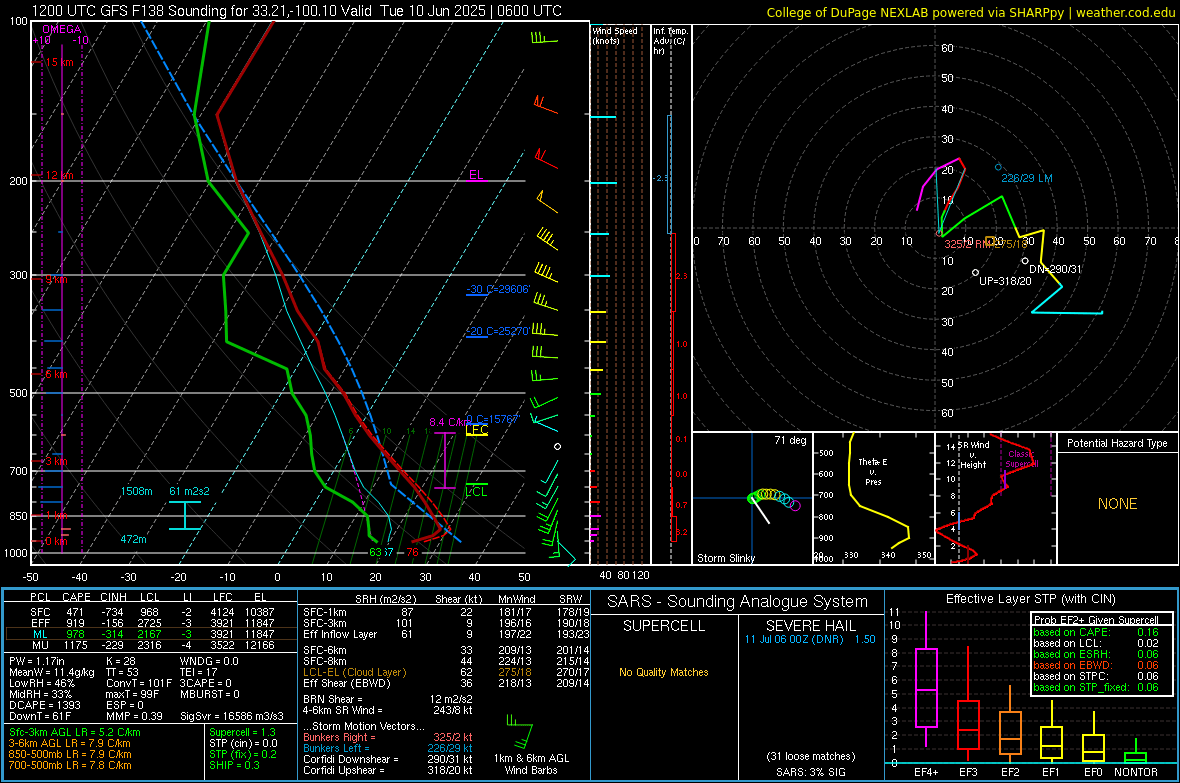The image size is (1180, 783).
Task: Click the Theta-E v. Pres inset title
Action: coord(873,471)
